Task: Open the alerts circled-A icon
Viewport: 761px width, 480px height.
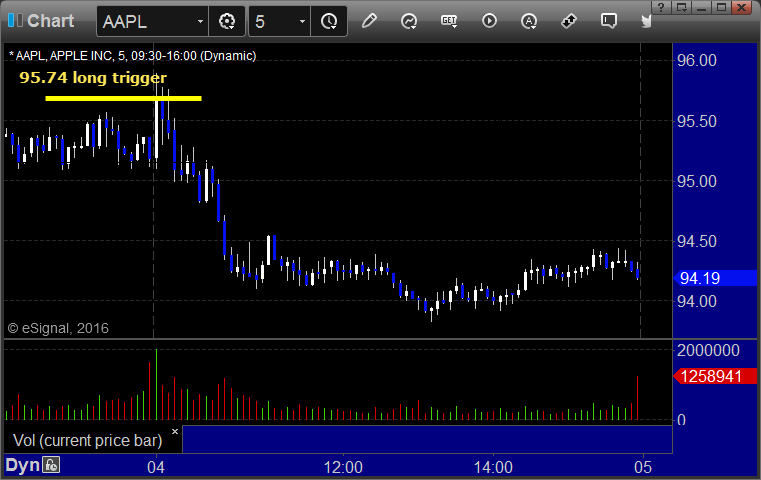Action: [529, 21]
